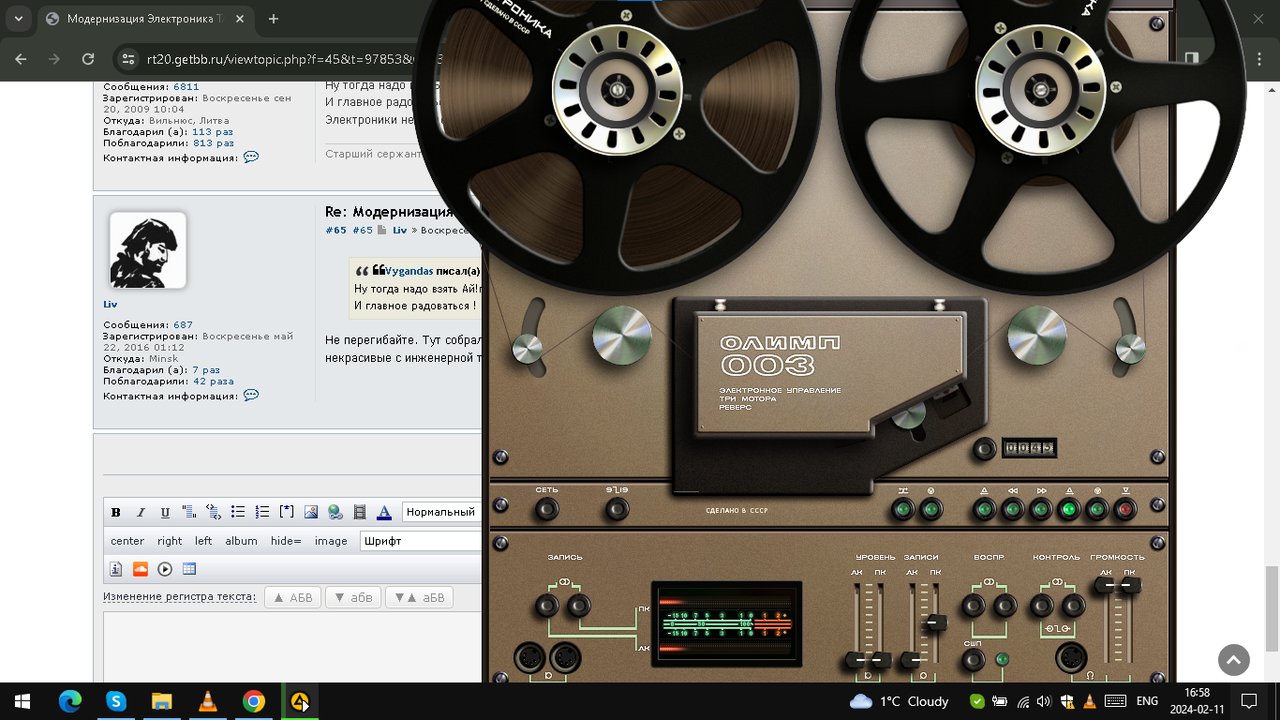
Task: Toggle the 9/19 speed button on the recorder
Action: pyautogui.click(x=617, y=509)
